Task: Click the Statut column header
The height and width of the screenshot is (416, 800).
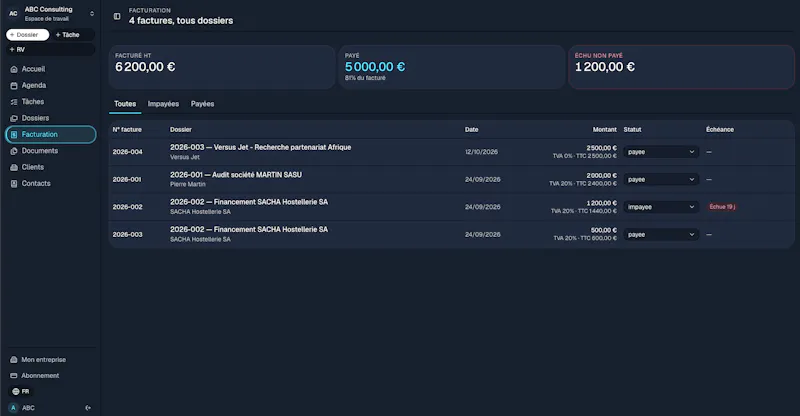Action: [x=632, y=130]
